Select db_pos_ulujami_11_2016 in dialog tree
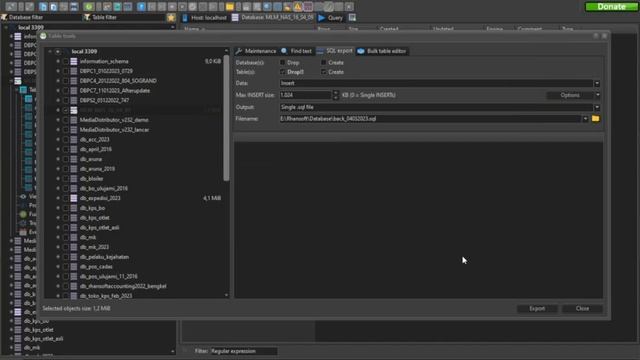Viewport: 640px width, 360px height. [x=109, y=276]
